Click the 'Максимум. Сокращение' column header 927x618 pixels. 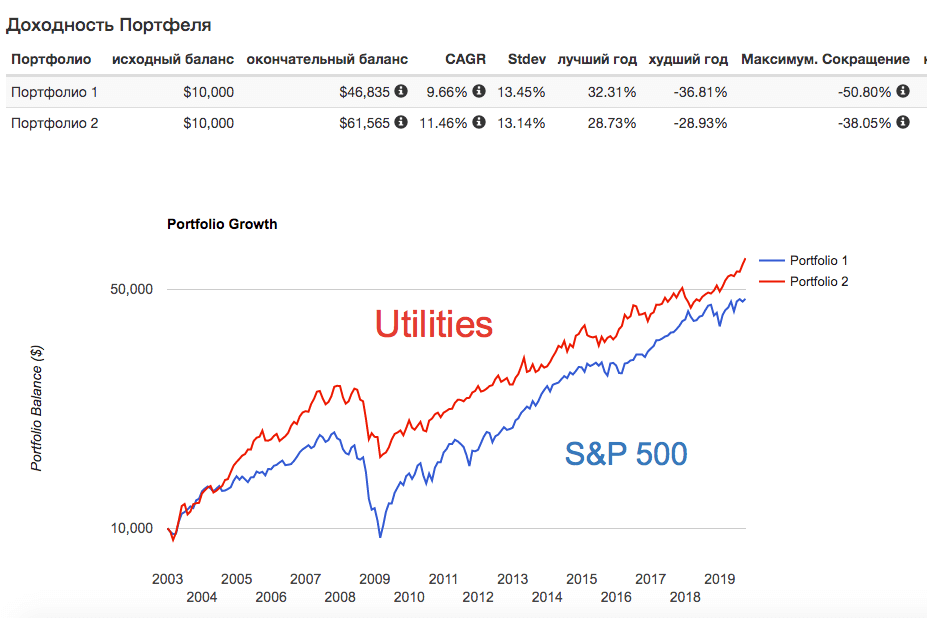825,60
